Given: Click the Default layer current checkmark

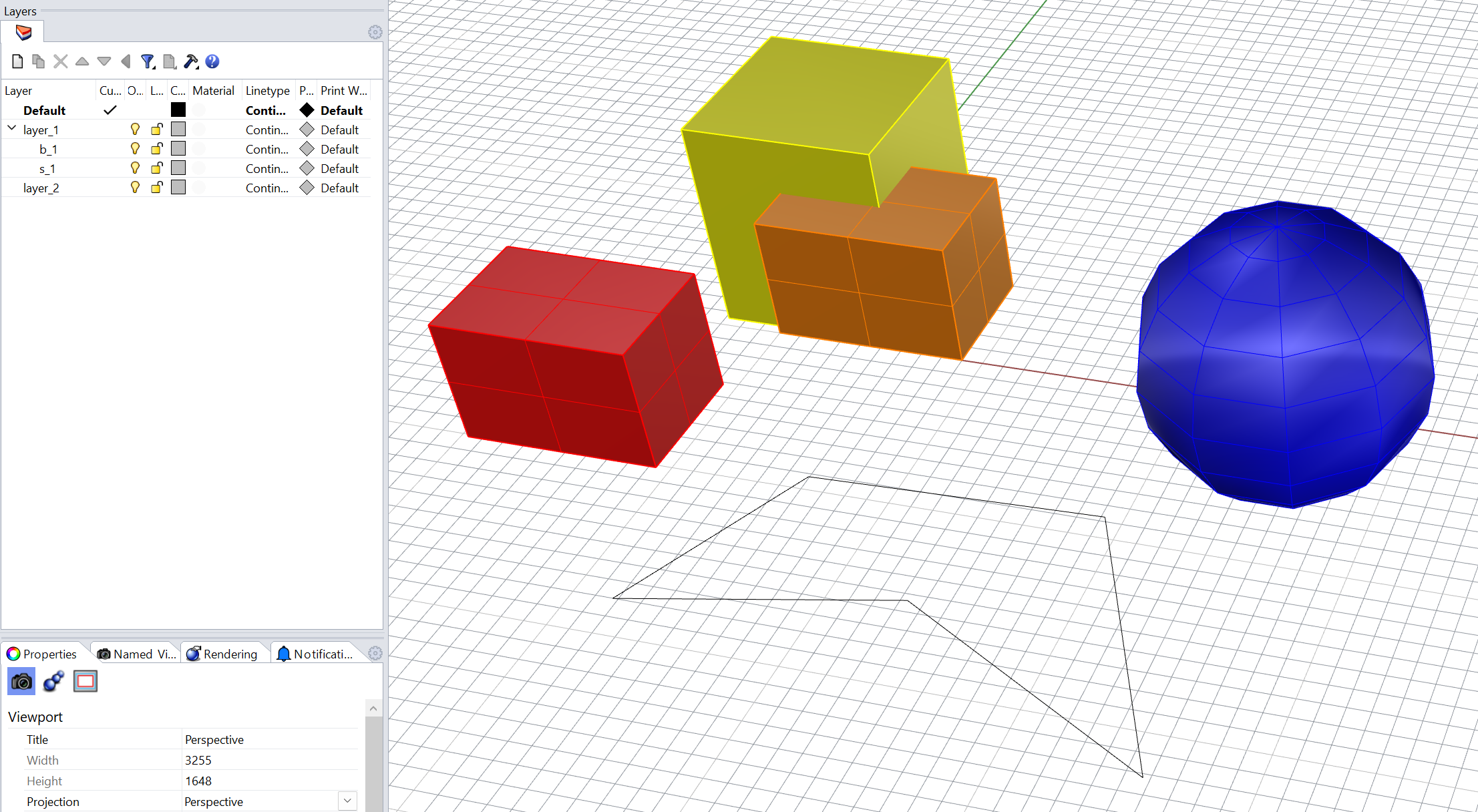Looking at the screenshot, I should tap(110, 110).
